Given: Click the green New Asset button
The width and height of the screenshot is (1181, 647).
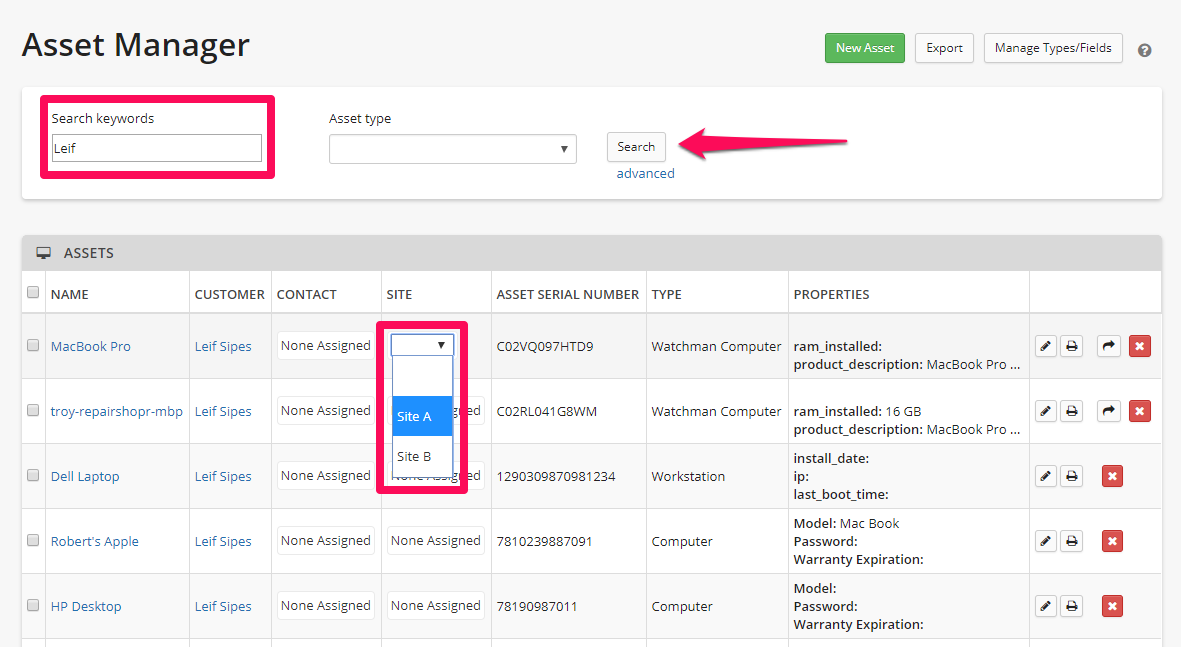Looking at the screenshot, I should point(864,48).
